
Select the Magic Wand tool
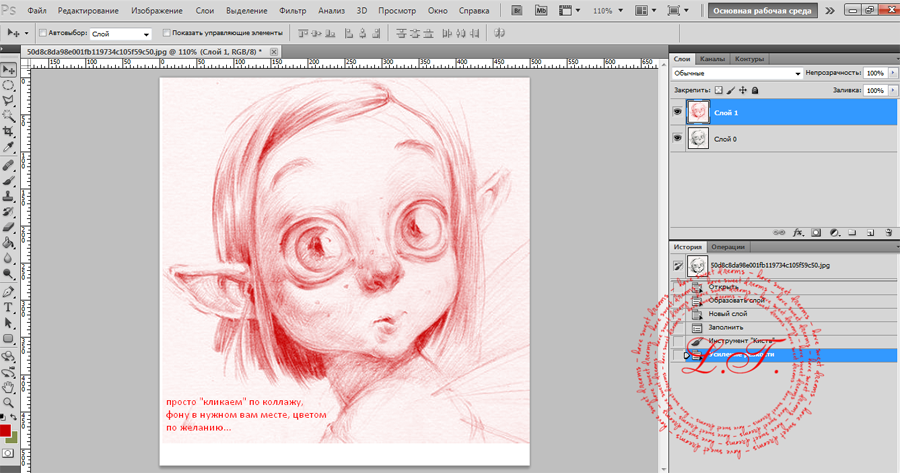click(8, 116)
